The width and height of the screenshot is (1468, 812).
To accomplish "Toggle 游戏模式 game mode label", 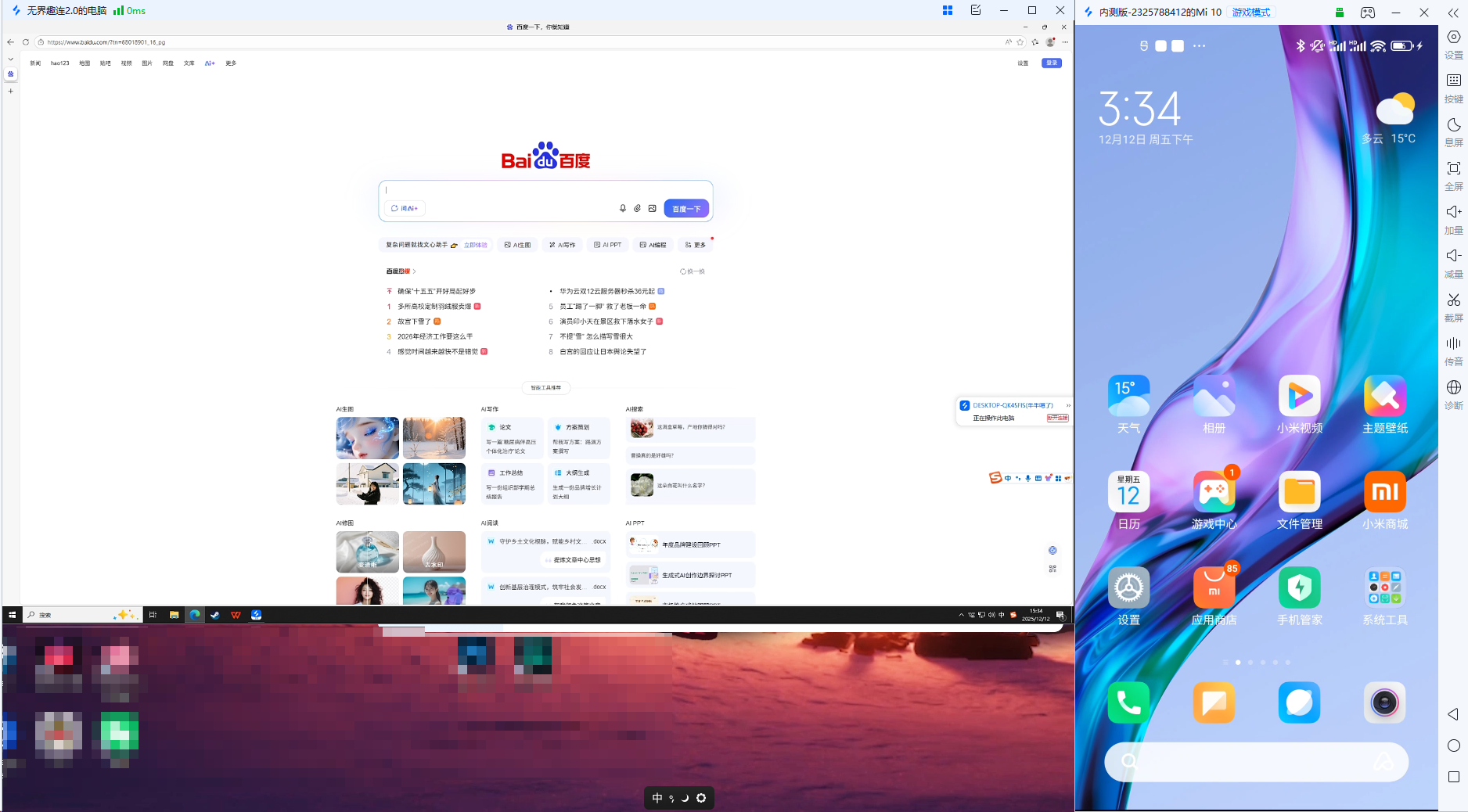I will coord(1250,13).
